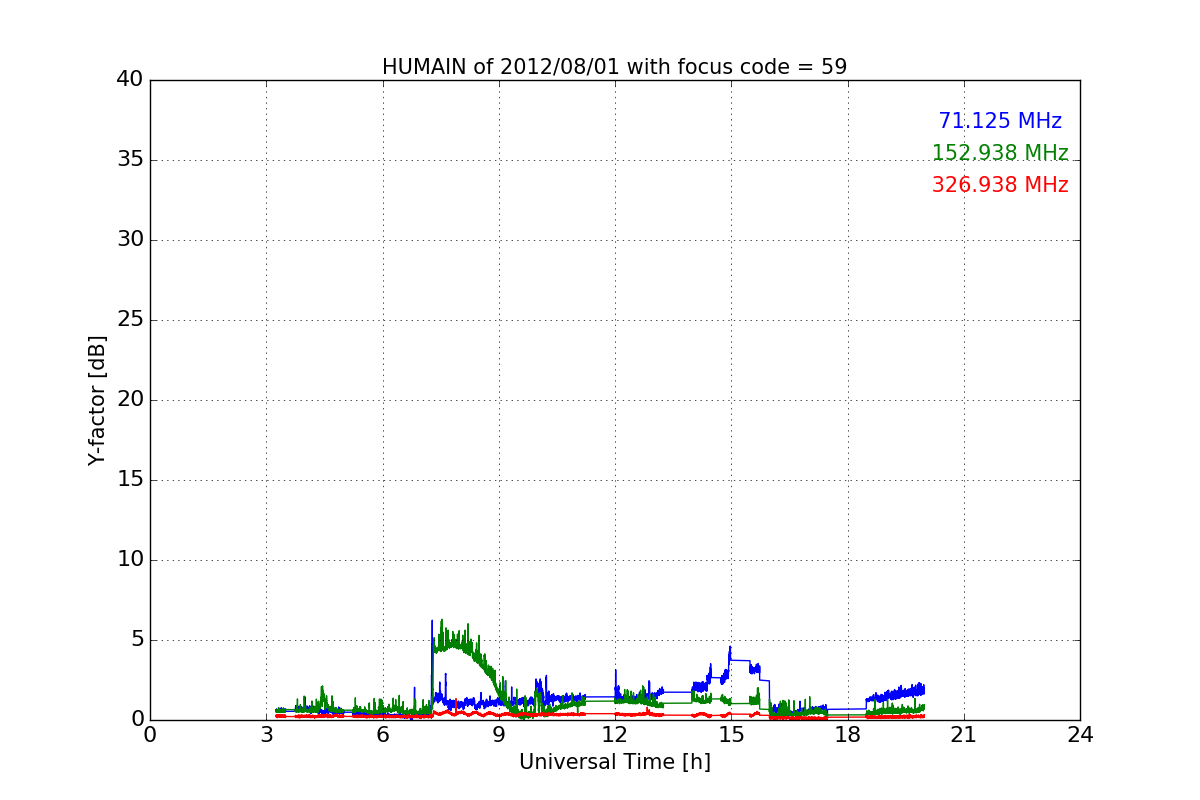Click the x-axis tick label 21
This screenshot has height=800, width=1200.
pyautogui.click(x=964, y=735)
